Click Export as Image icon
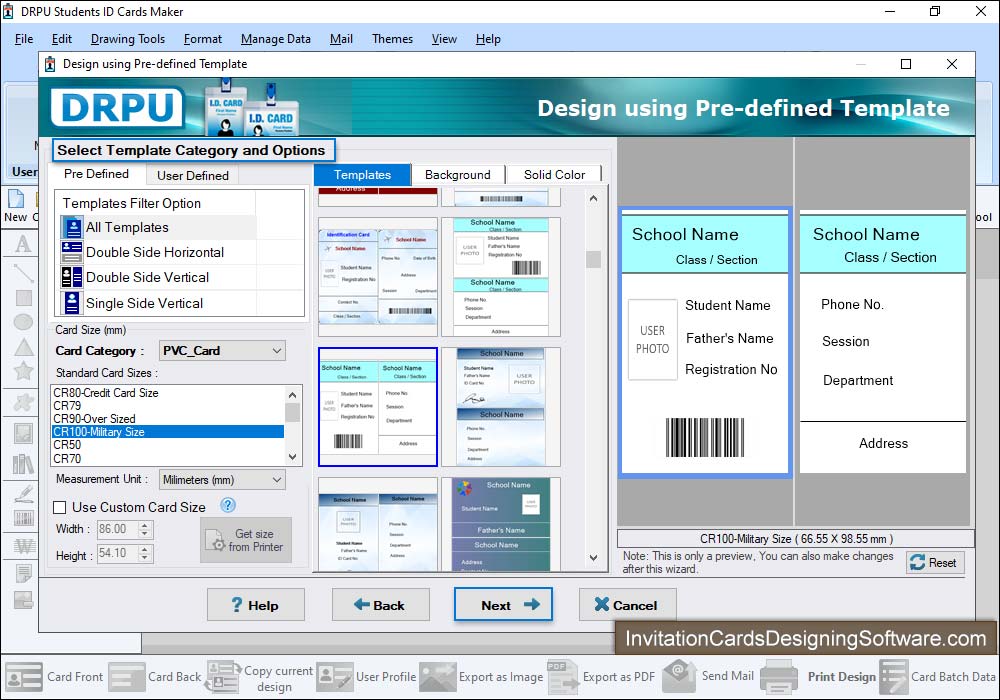The height and width of the screenshot is (700, 1000). (438, 677)
